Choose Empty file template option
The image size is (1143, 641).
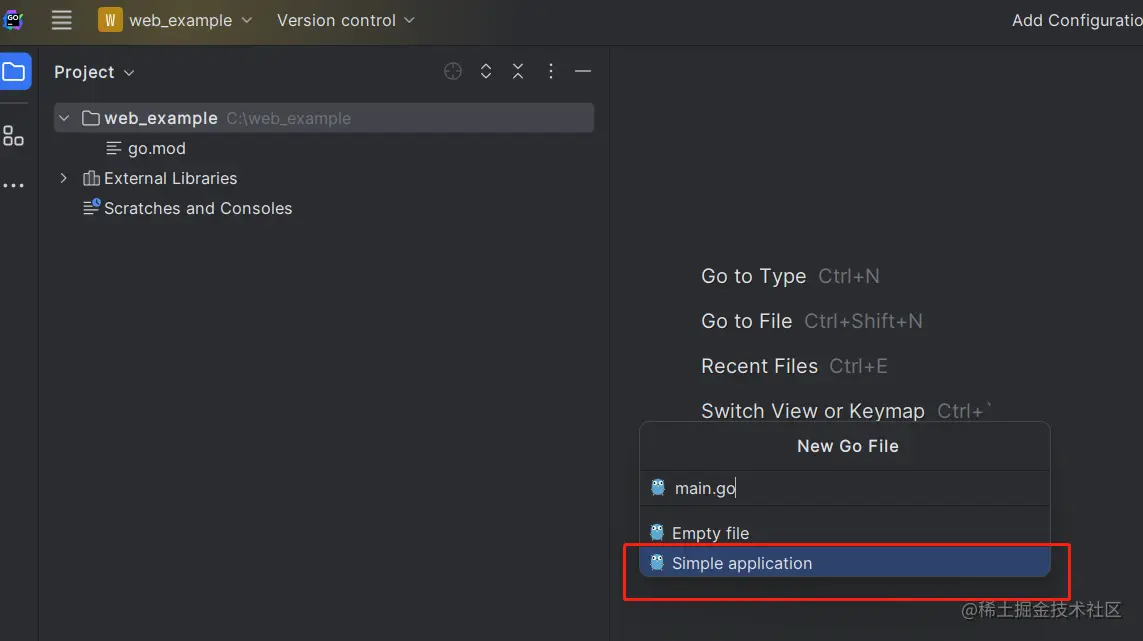(710, 533)
